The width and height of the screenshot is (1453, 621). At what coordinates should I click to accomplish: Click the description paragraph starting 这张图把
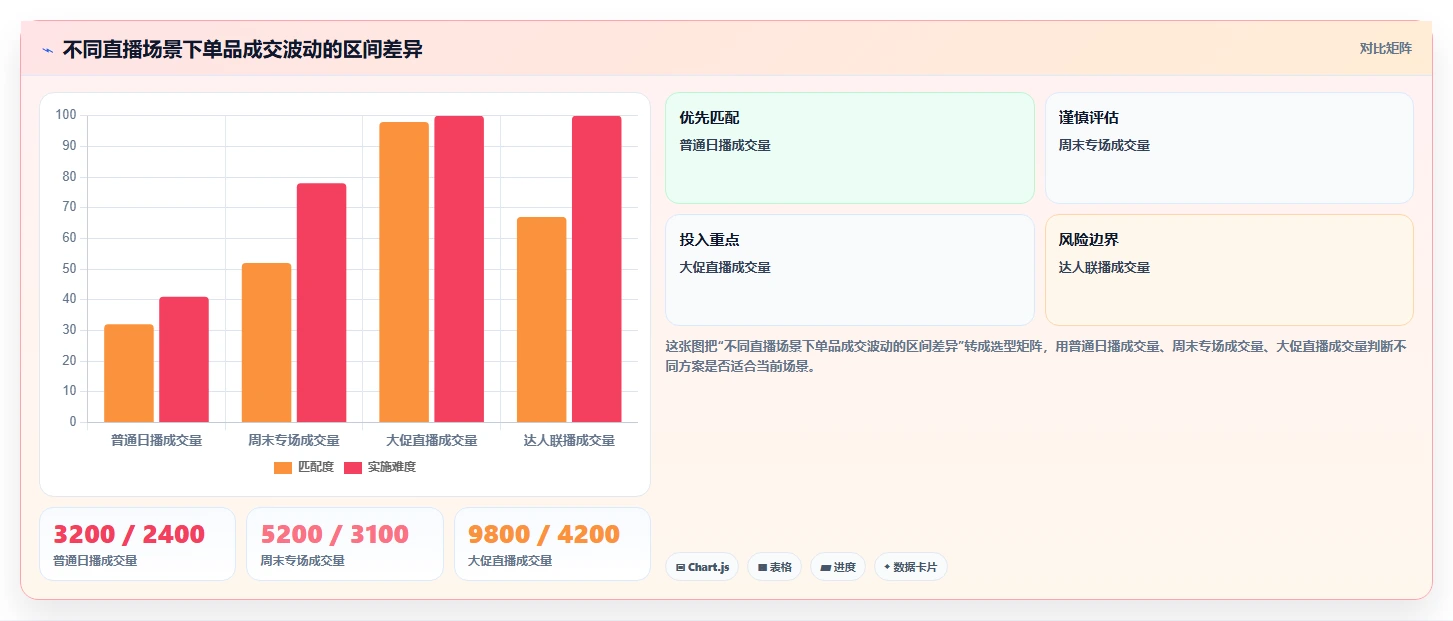(x=1036, y=356)
